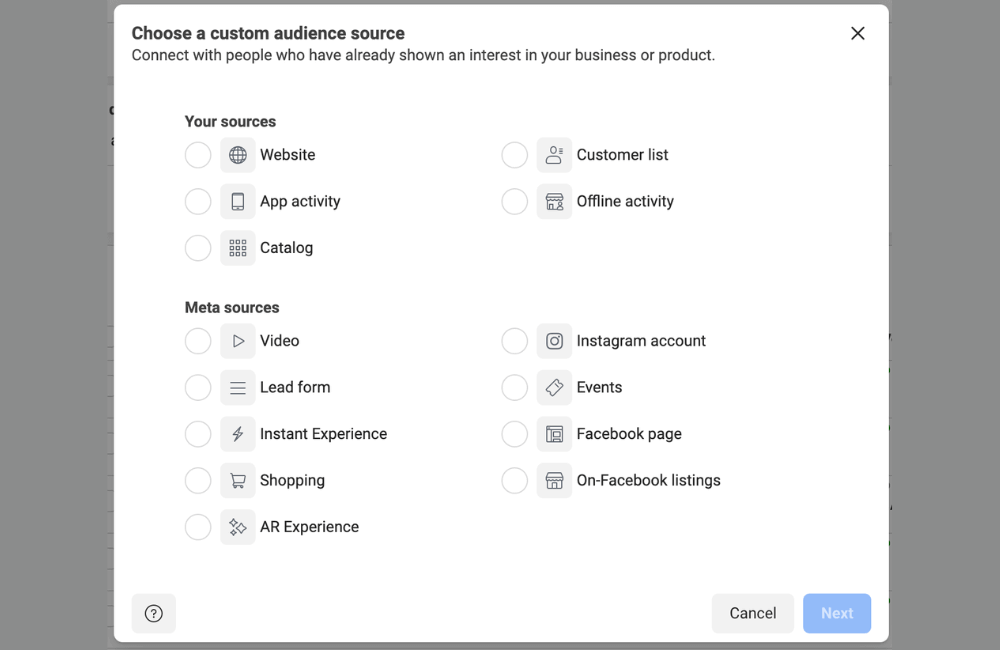
Task: Click the AR Experience icon
Action: click(237, 527)
